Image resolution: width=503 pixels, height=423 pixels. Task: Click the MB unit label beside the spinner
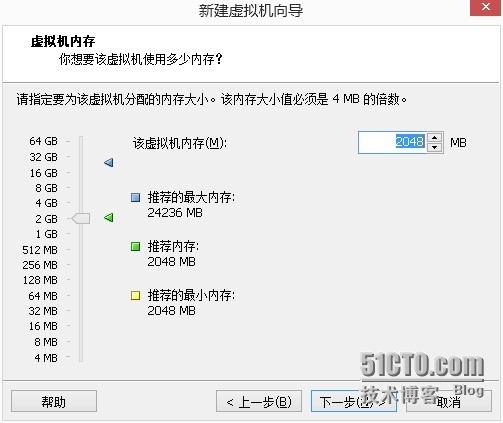click(458, 143)
